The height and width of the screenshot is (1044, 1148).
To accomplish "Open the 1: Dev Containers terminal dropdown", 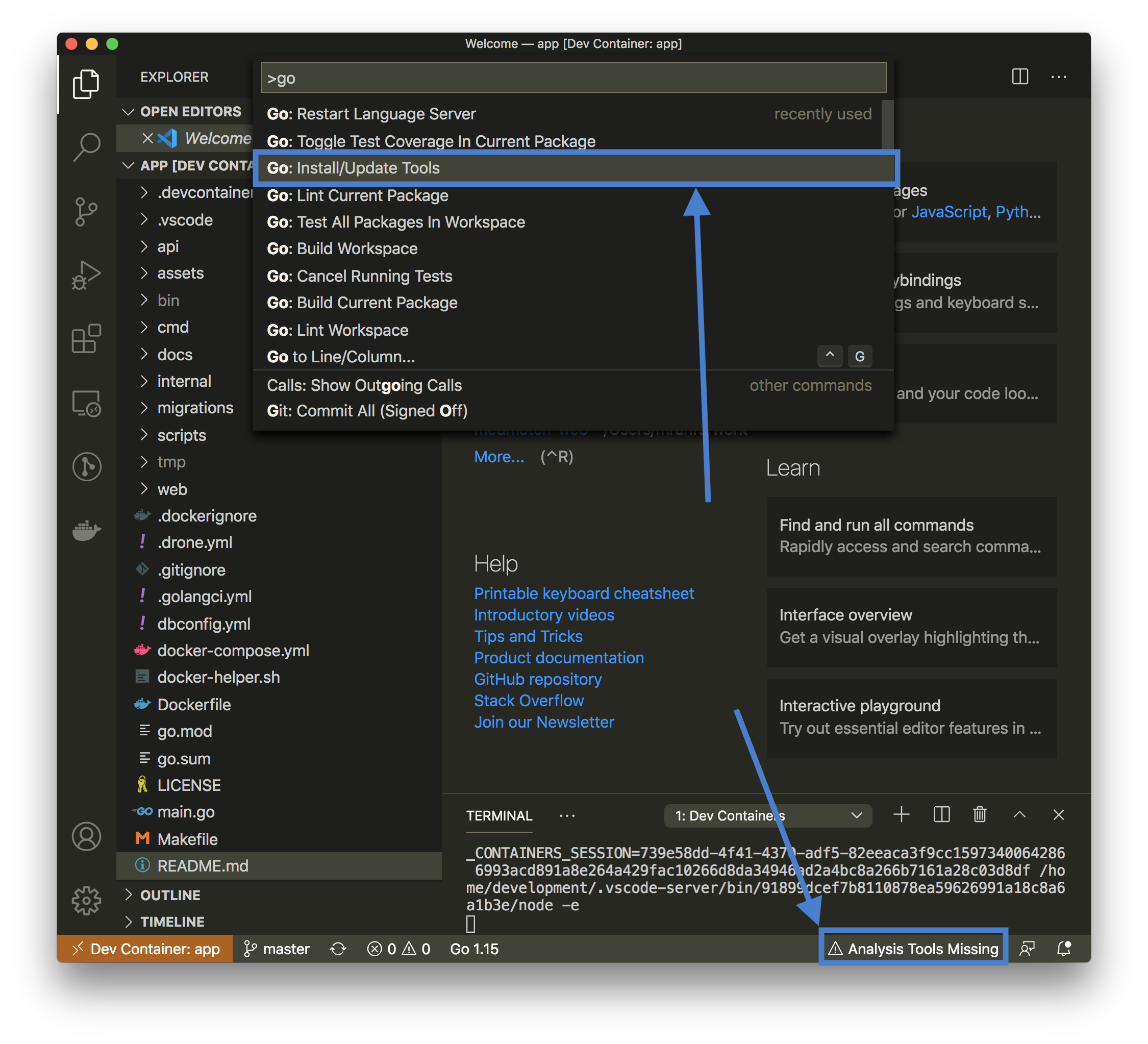I will 767,815.
